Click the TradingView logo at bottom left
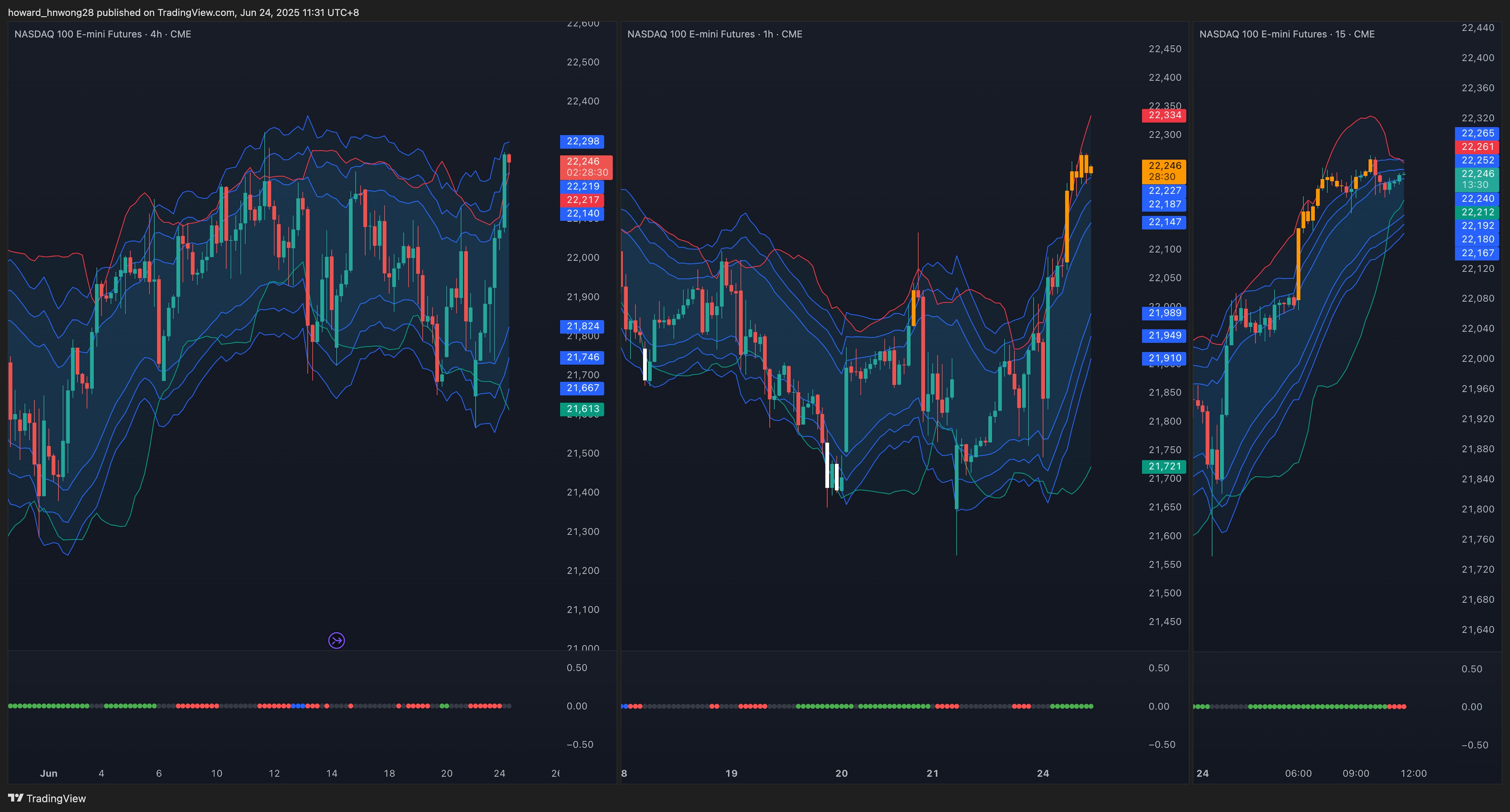The height and width of the screenshot is (812, 1510). pyautogui.click(x=47, y=798)
